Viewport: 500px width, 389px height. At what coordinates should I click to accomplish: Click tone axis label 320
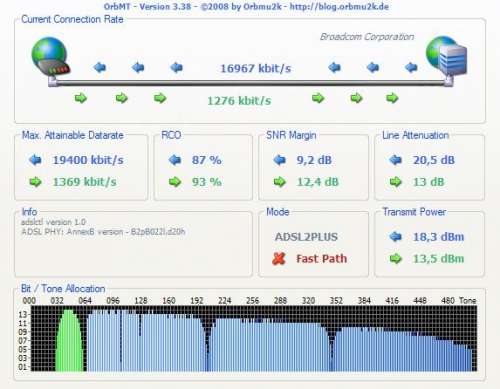click(308, 301)
